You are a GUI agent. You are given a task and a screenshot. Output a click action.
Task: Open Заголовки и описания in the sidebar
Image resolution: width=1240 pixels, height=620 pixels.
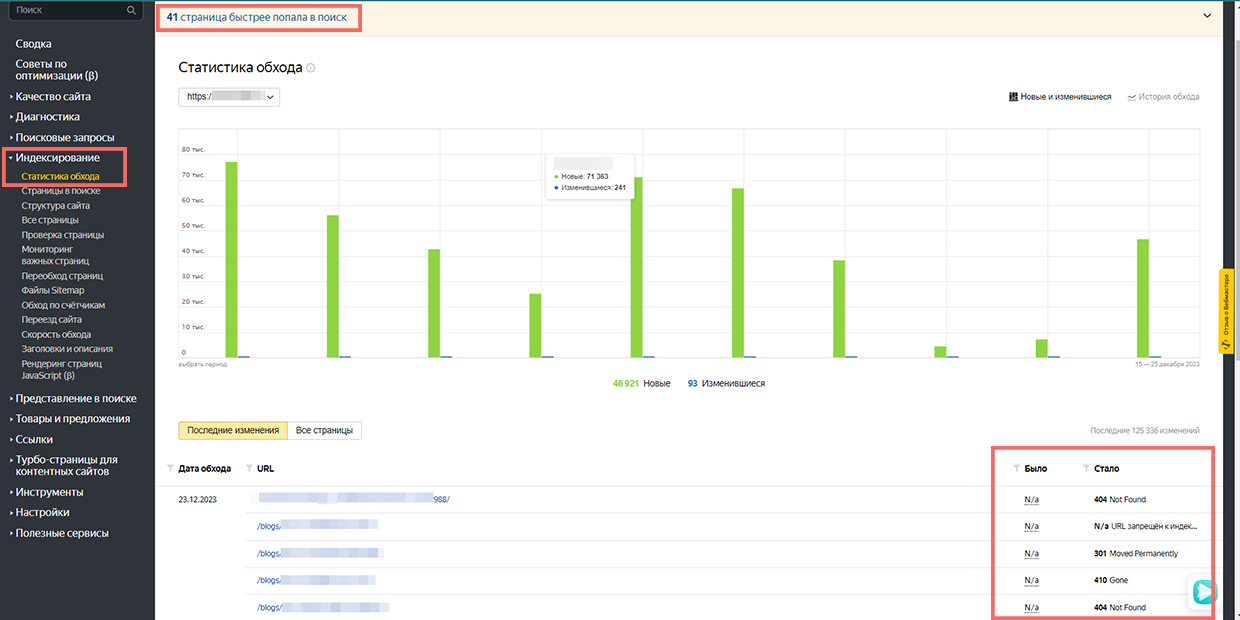tap(67, 349)
